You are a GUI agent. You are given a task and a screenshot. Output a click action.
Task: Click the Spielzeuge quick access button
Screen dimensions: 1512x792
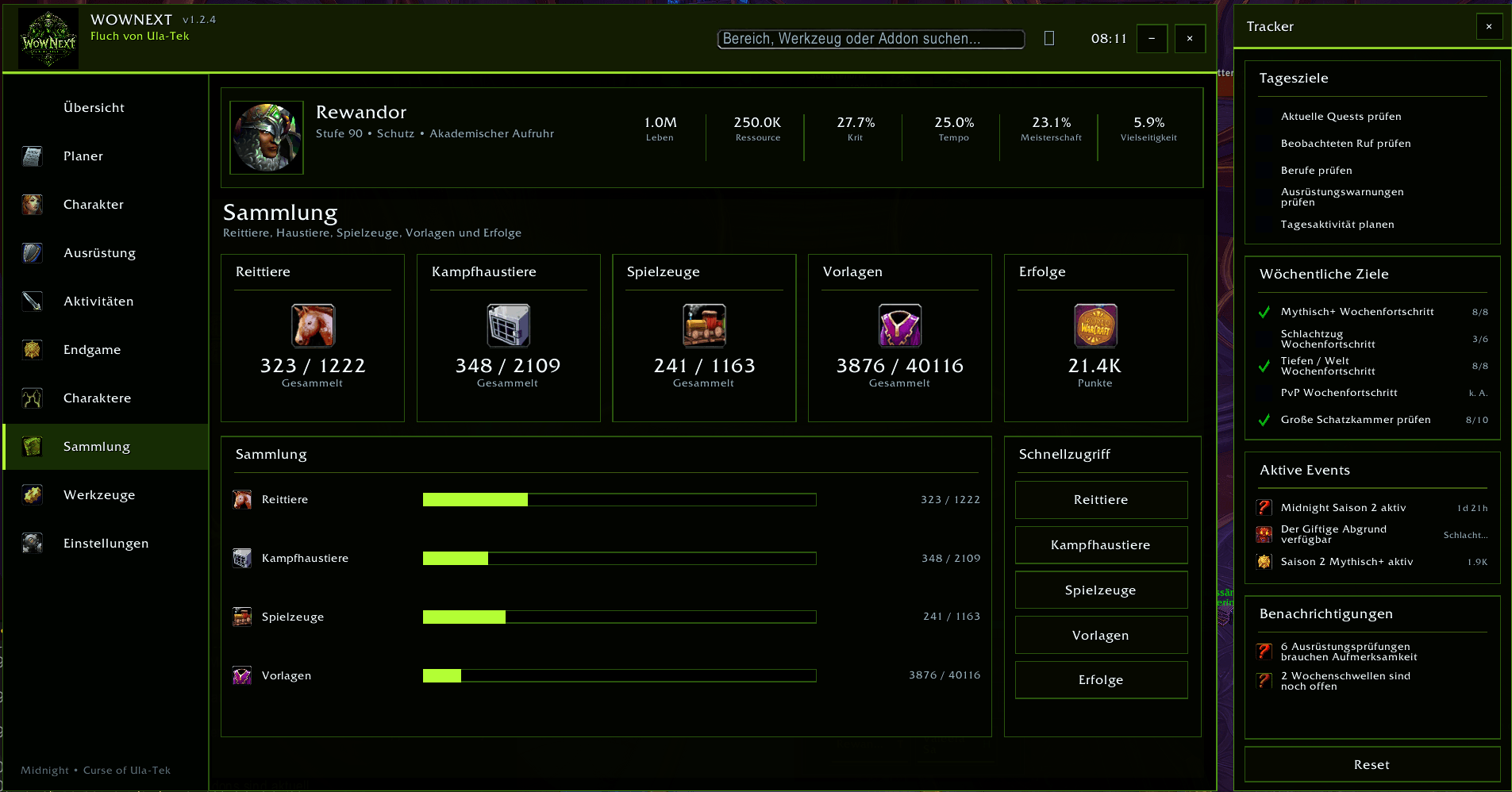[1101, 590]
